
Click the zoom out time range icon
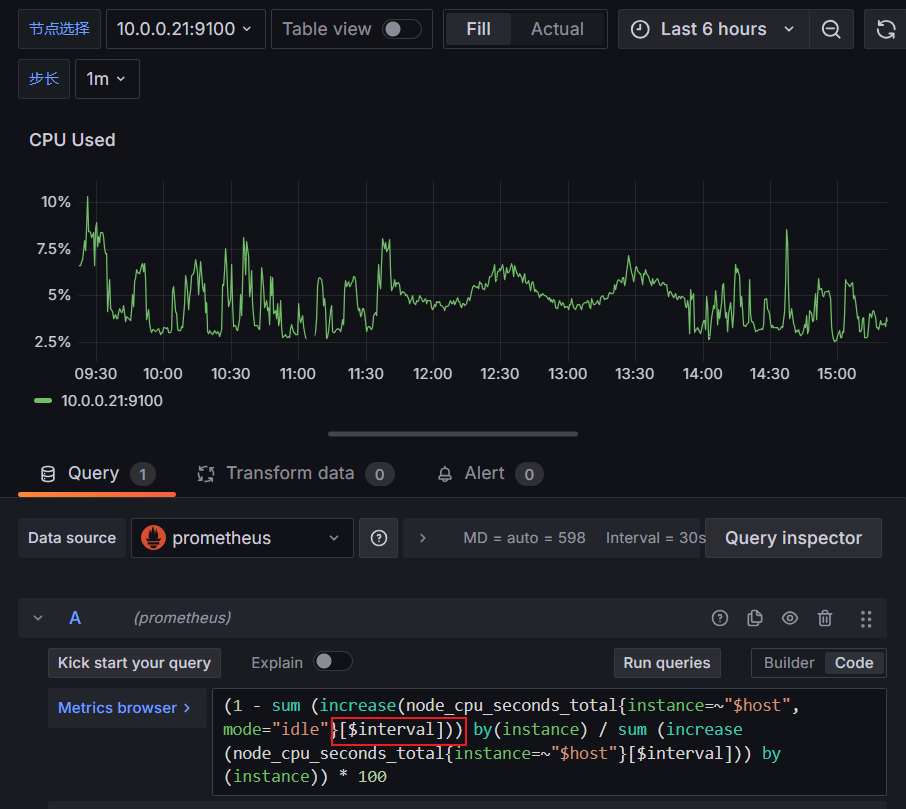pyautogui.click(x=831, y=30)
